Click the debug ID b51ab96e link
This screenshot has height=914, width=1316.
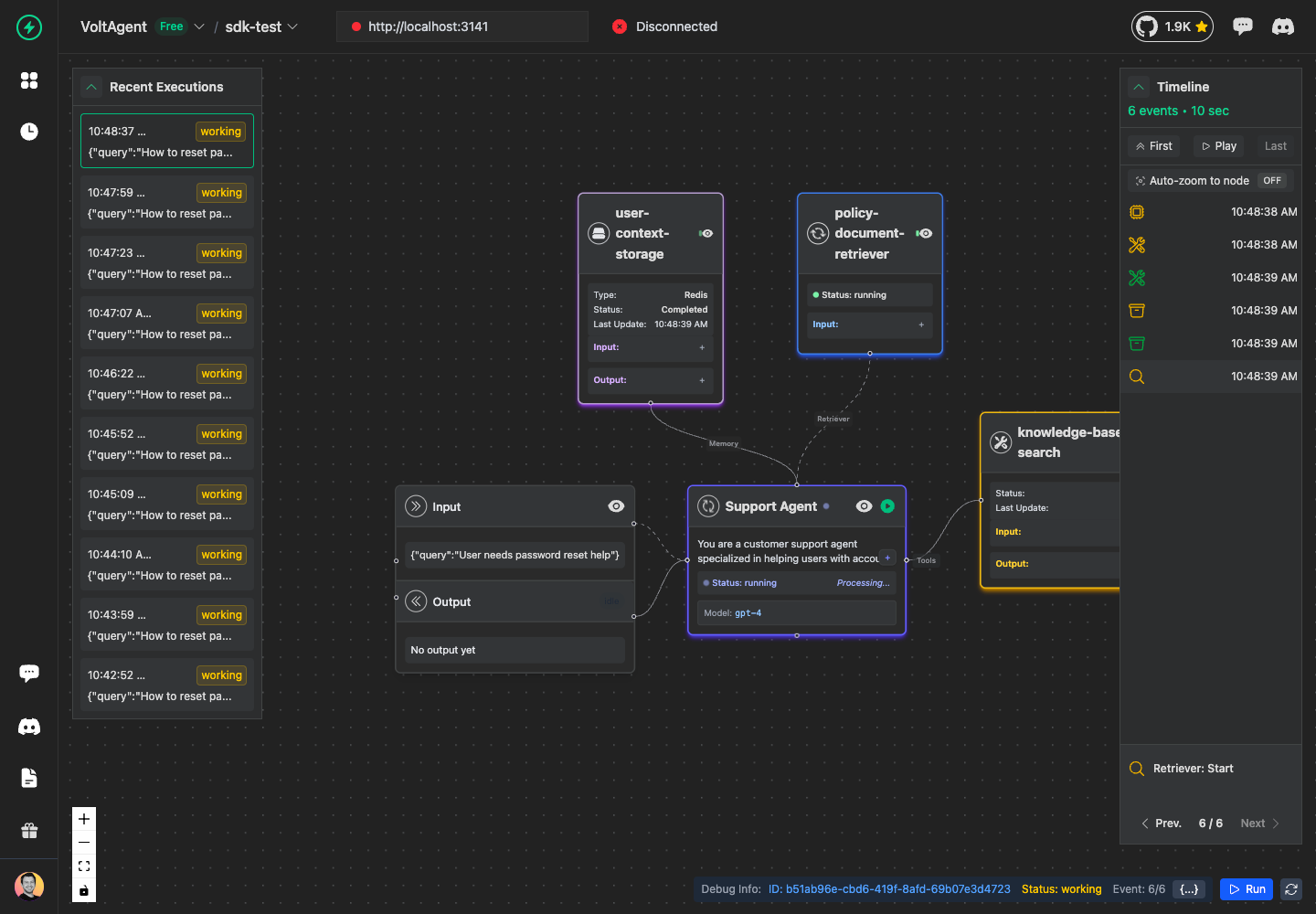tap(889, 889)
